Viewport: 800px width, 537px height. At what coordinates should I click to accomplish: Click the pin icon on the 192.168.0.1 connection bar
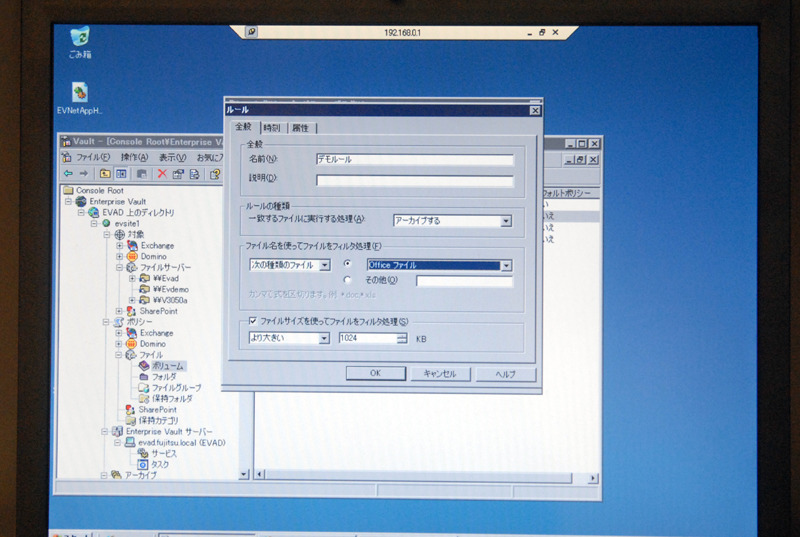(251, 32)
